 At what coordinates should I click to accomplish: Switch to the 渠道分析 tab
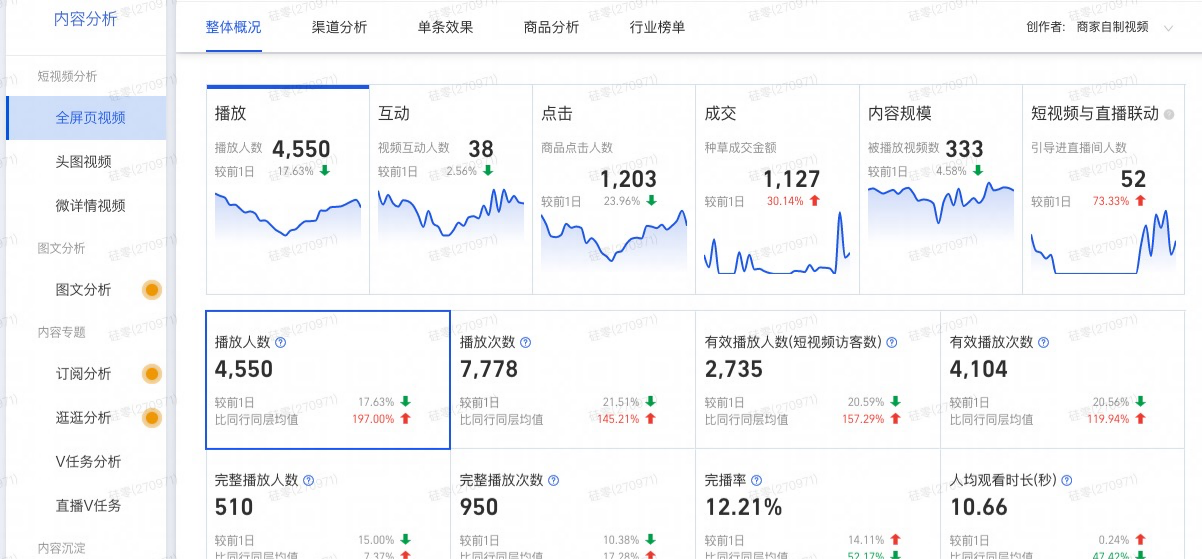[x=340, y=27]
